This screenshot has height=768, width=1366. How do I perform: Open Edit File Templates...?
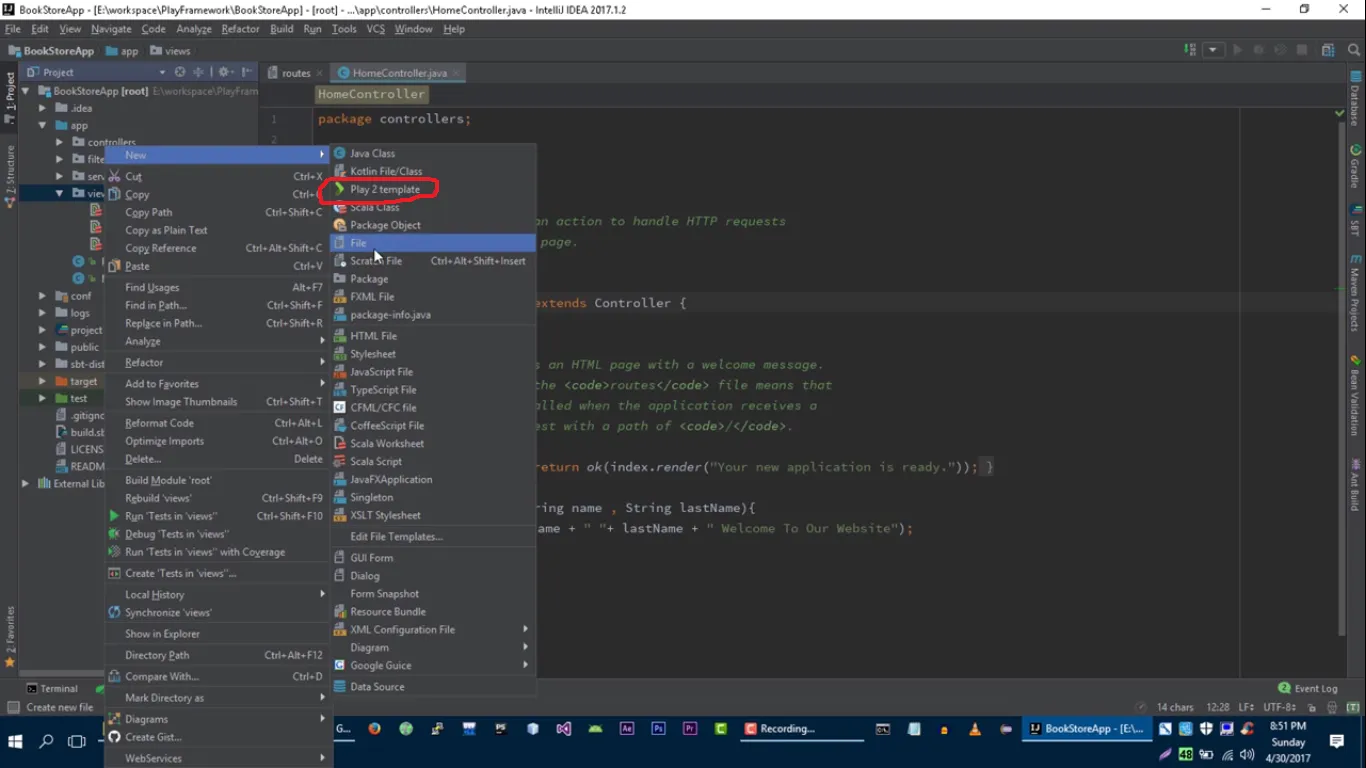pos(432,536)
